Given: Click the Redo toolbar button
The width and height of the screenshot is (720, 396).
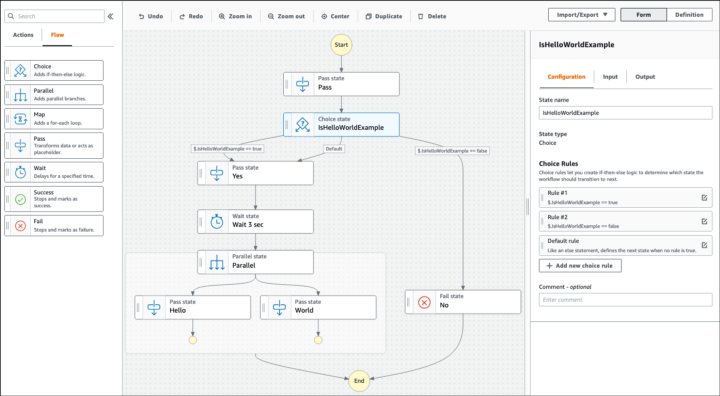Looking at the screenshot, I should pos(191,16).
